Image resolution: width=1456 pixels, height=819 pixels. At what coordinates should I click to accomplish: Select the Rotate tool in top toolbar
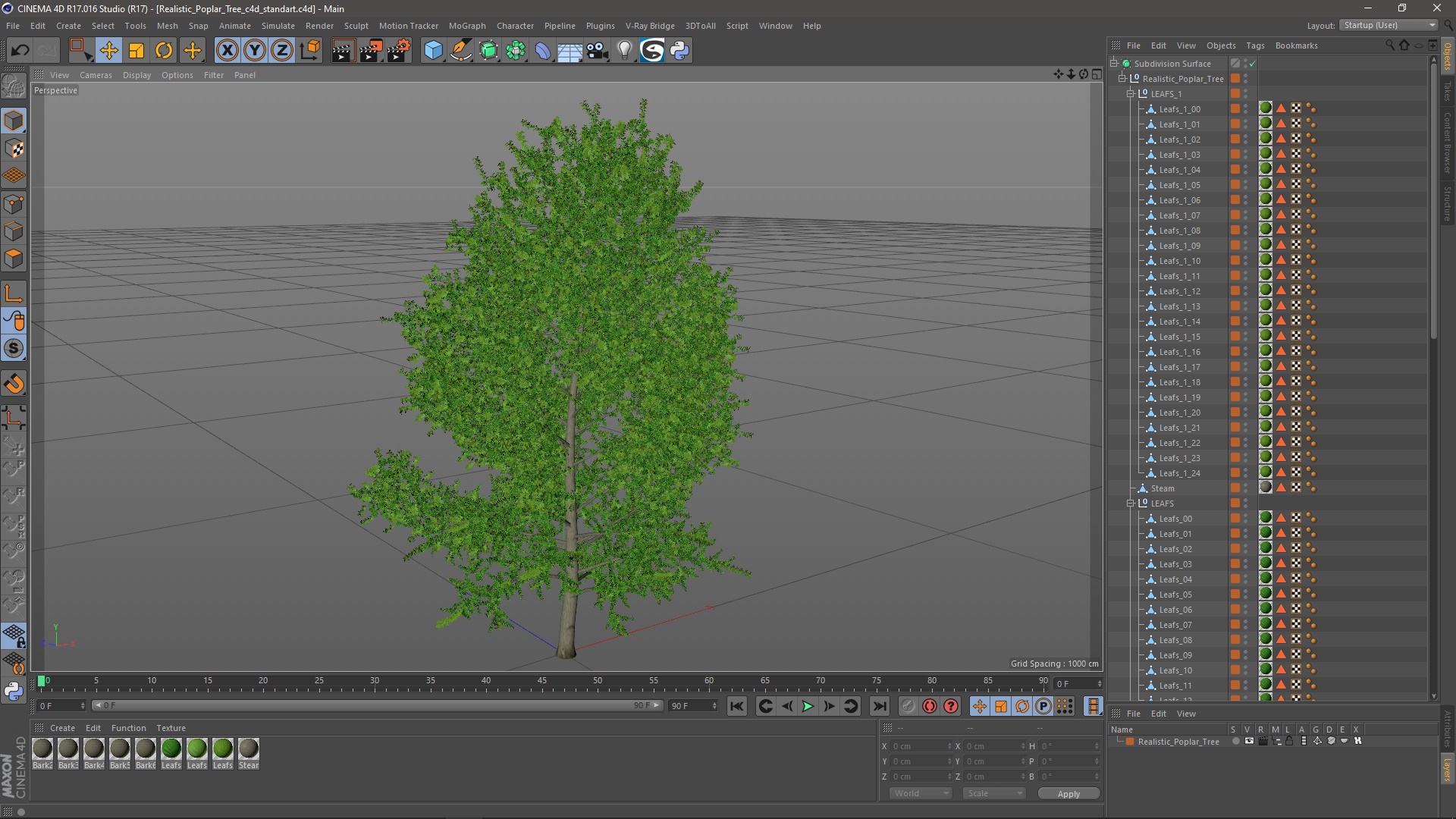(x=164, y=51)
